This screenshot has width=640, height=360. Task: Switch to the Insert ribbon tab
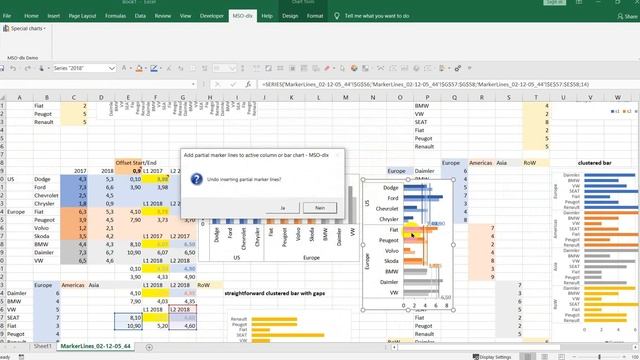53,16
